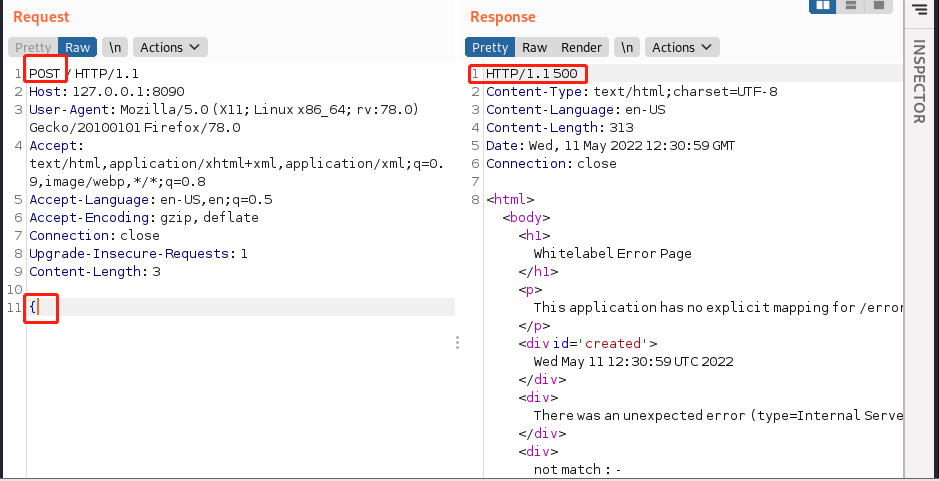The width and height of the screenshot is (939, 481).
Task: Select the Response Pretty tab
Action: pos(490,47)
